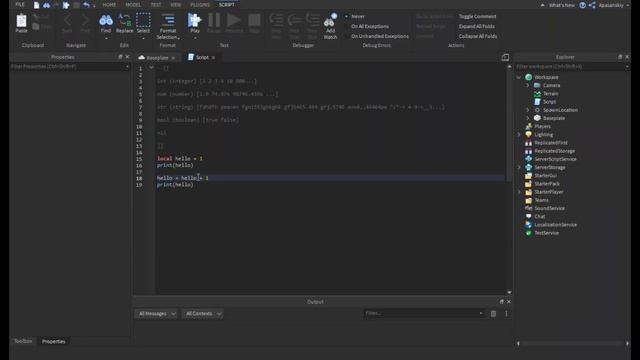Switch to the MODEL ribbon tab
Image resolution: width=640 pixels, height=360 pixels.
[x=133, y=5]
